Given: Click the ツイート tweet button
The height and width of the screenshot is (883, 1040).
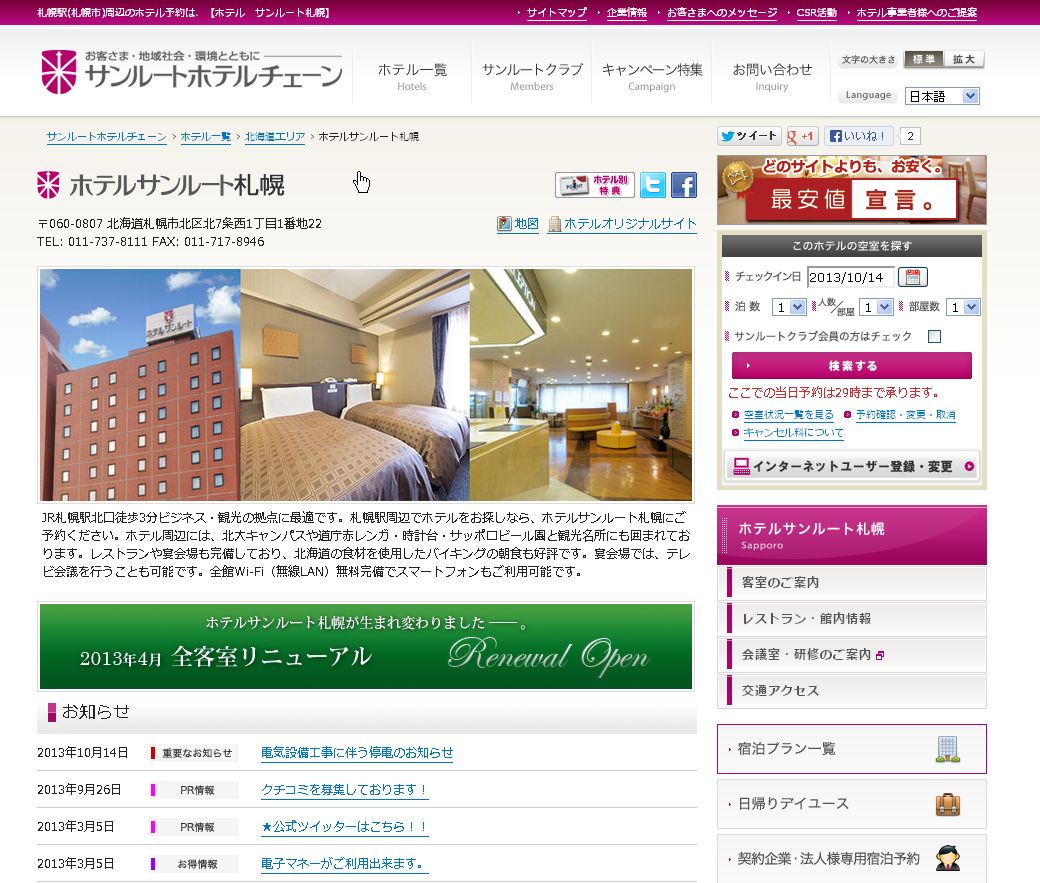Looking at the screenshot, I should click(x=749, y=136).
